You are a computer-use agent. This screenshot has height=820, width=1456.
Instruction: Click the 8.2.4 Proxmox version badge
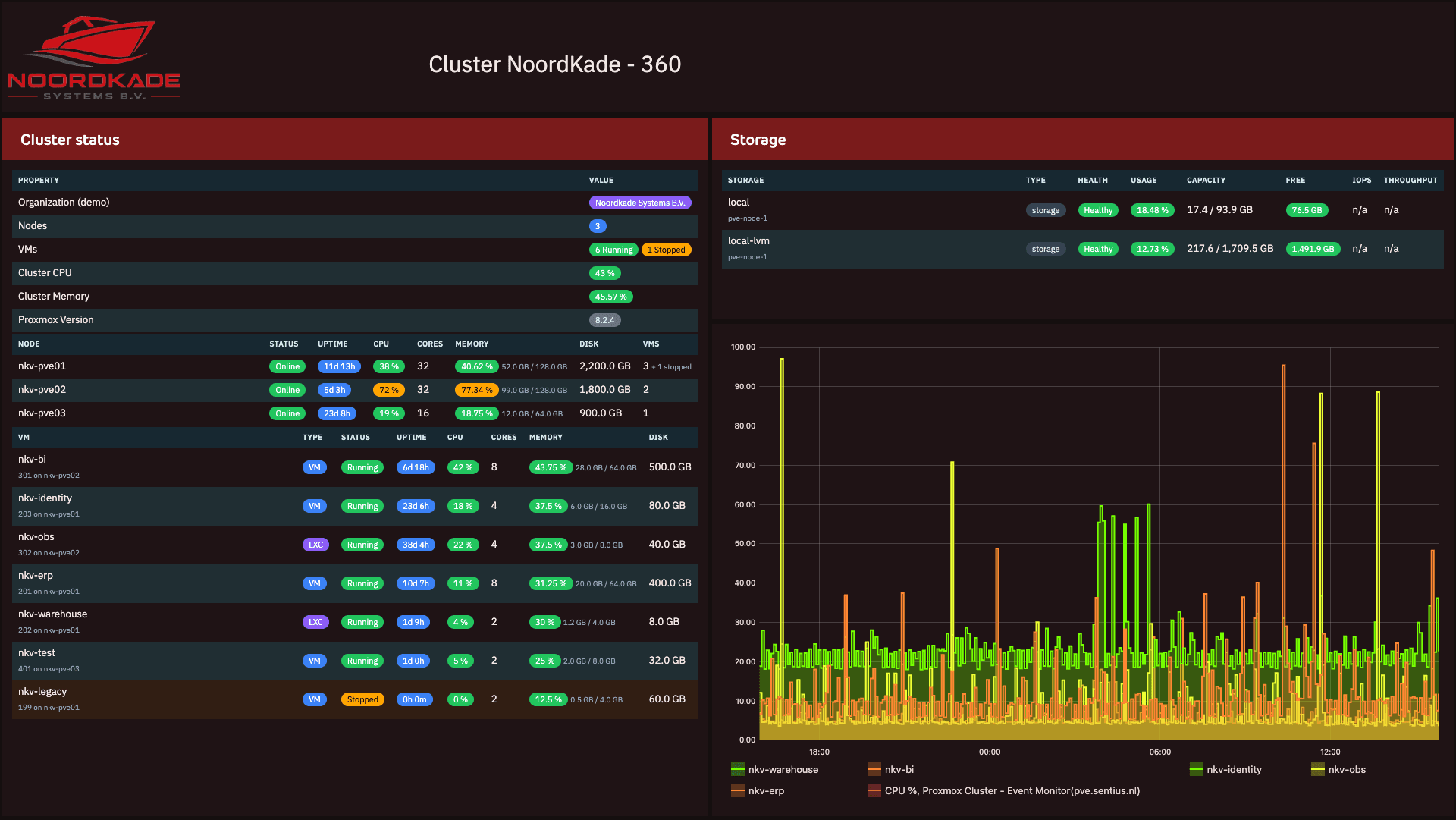coord(604,320)
